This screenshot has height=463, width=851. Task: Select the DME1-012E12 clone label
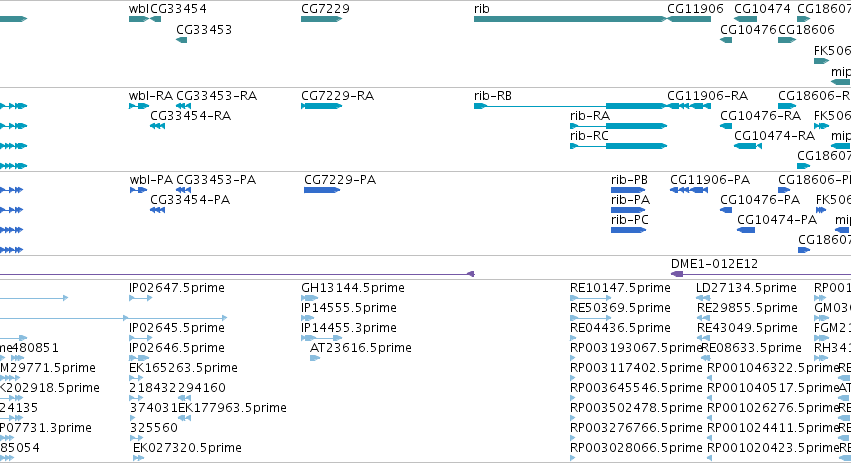click(714, 264)
